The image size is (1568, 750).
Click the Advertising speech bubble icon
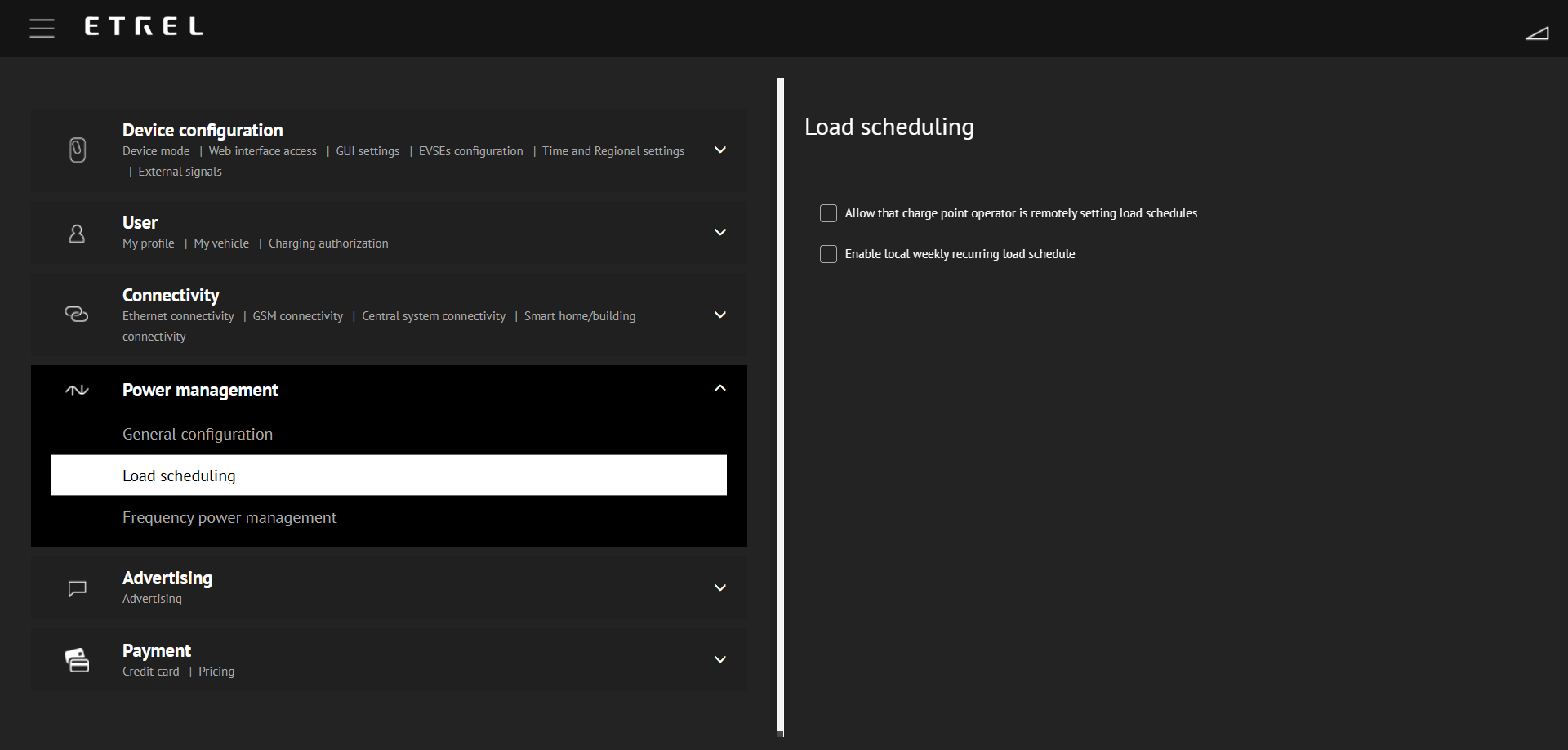pos(77,588)
